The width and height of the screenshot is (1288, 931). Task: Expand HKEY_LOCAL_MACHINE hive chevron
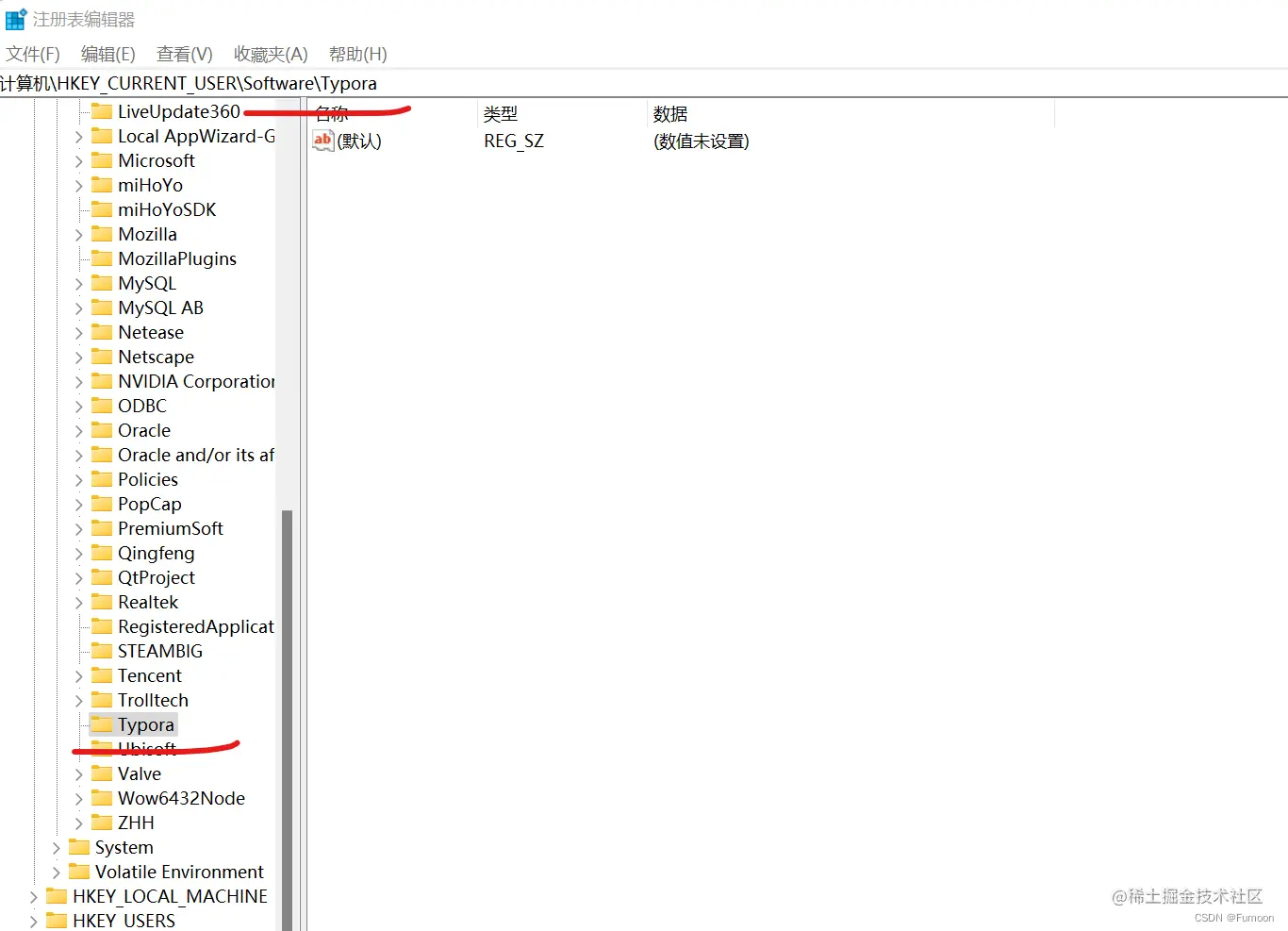pos(34,897)
